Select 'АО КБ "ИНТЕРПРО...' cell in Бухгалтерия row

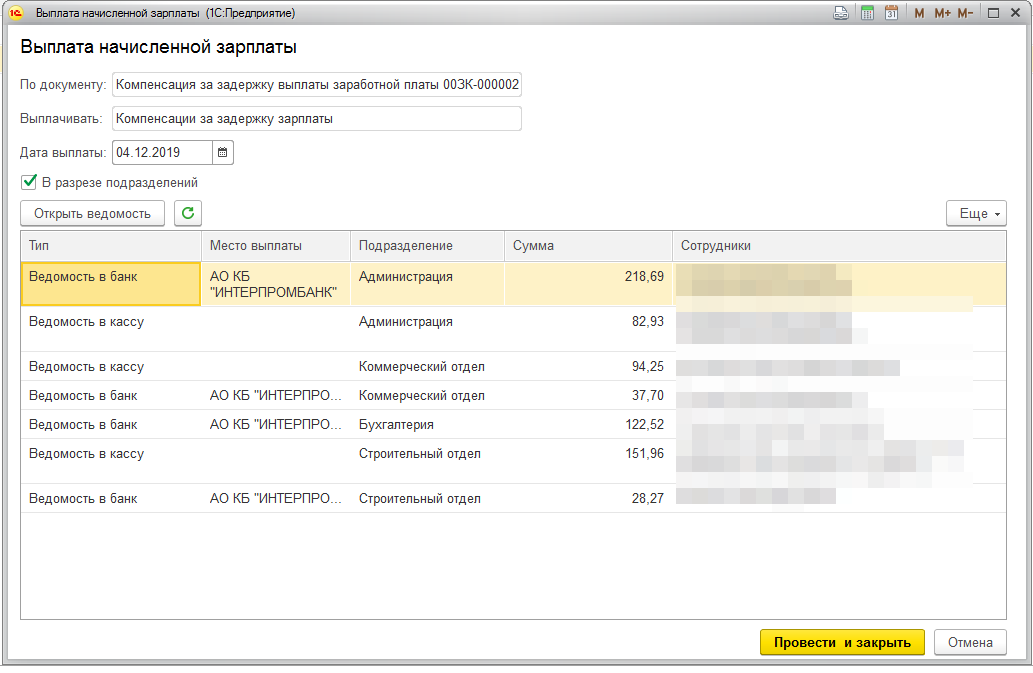[276, 424]
